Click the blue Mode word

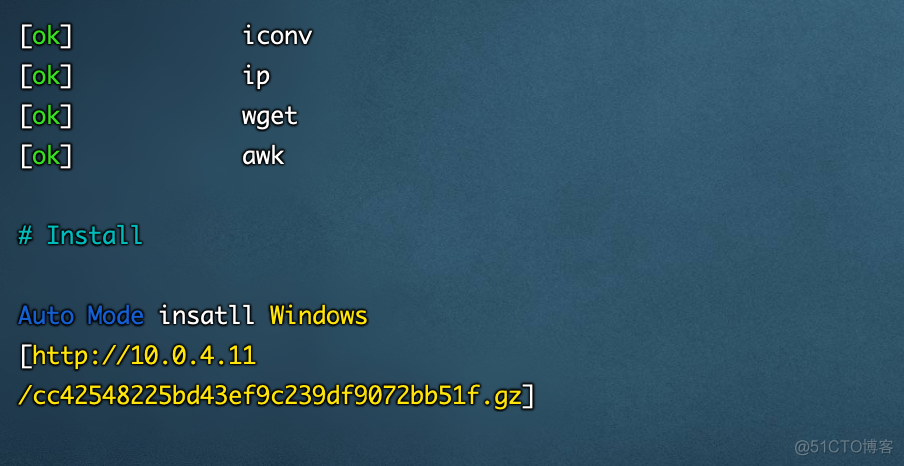[115, 315]
